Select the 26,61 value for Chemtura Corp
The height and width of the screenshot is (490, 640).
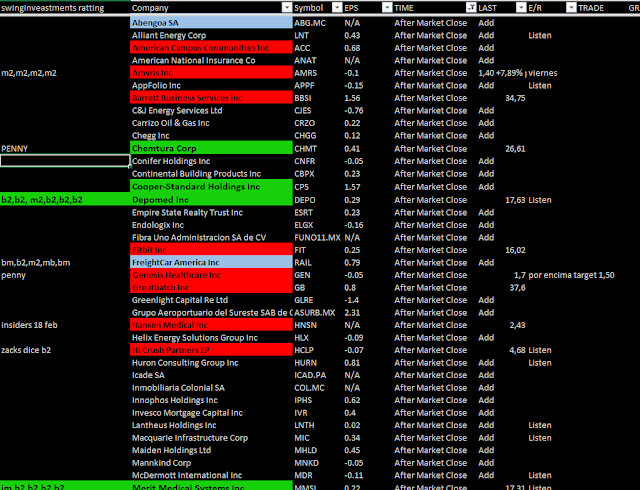(501, 149)
